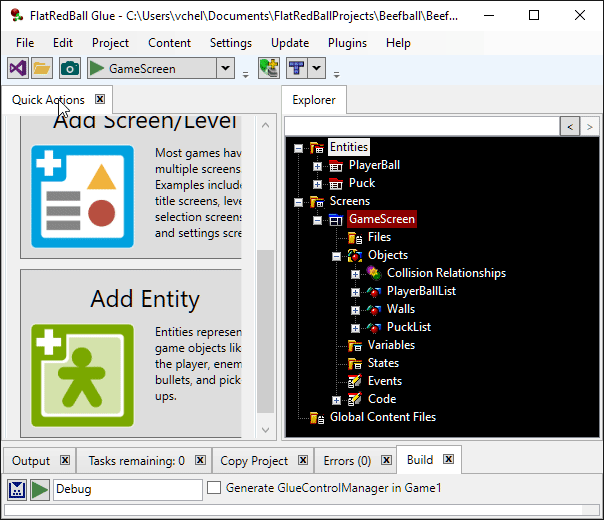Click the open folder toolbar icon
The width and height of the screenshot is (604, 520).
[x=42, y=68]
